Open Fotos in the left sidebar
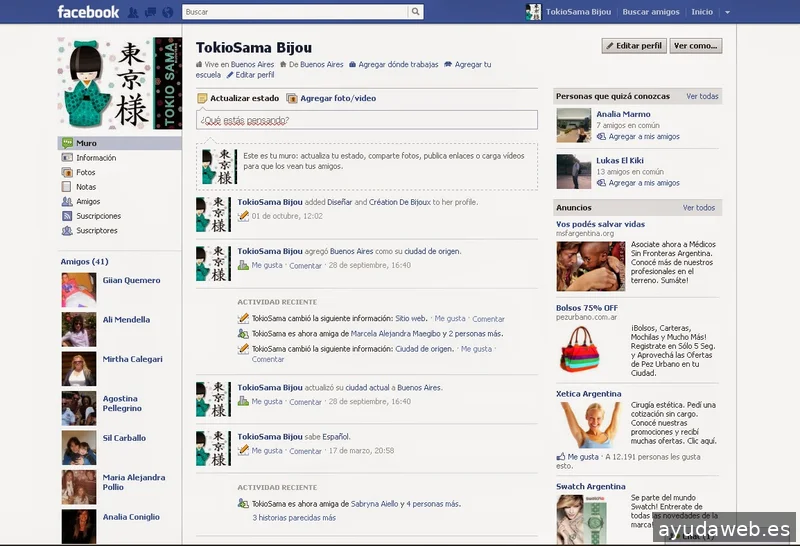 [x=86, y=172]
